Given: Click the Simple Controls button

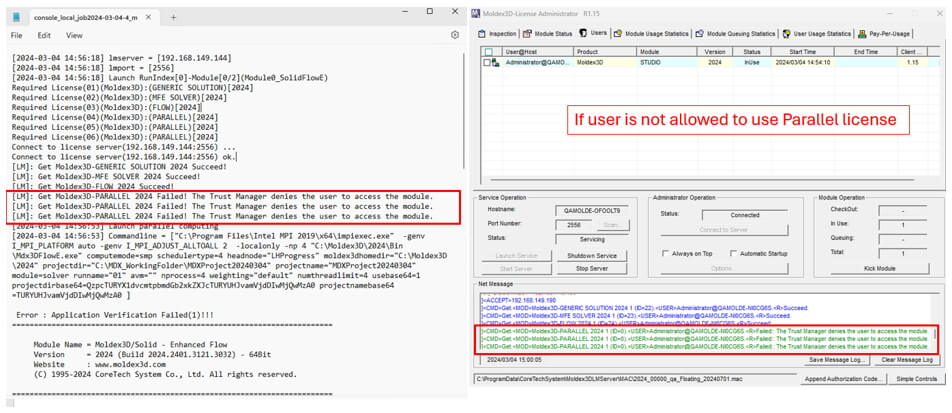Looking at the screenshot, I should pos(918,379).
